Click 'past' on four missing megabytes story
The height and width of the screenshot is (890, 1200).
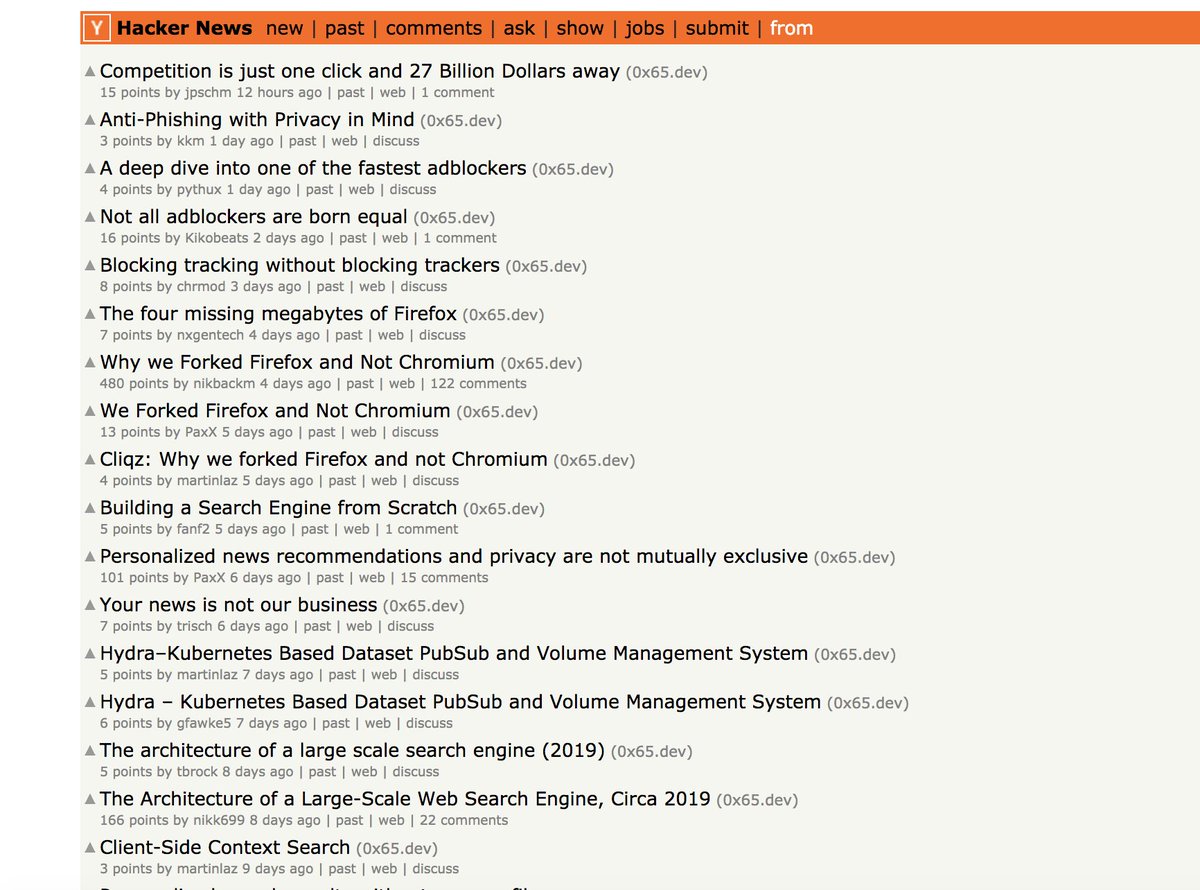point(349,335)
